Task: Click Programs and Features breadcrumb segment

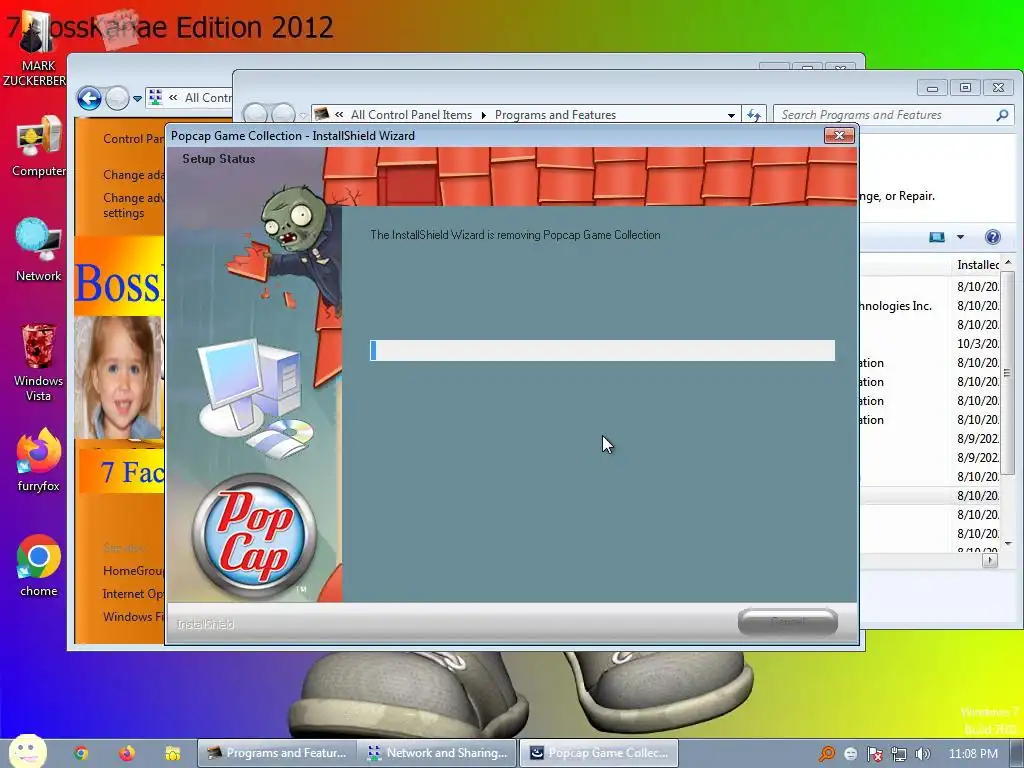Action: pos(555,115)
